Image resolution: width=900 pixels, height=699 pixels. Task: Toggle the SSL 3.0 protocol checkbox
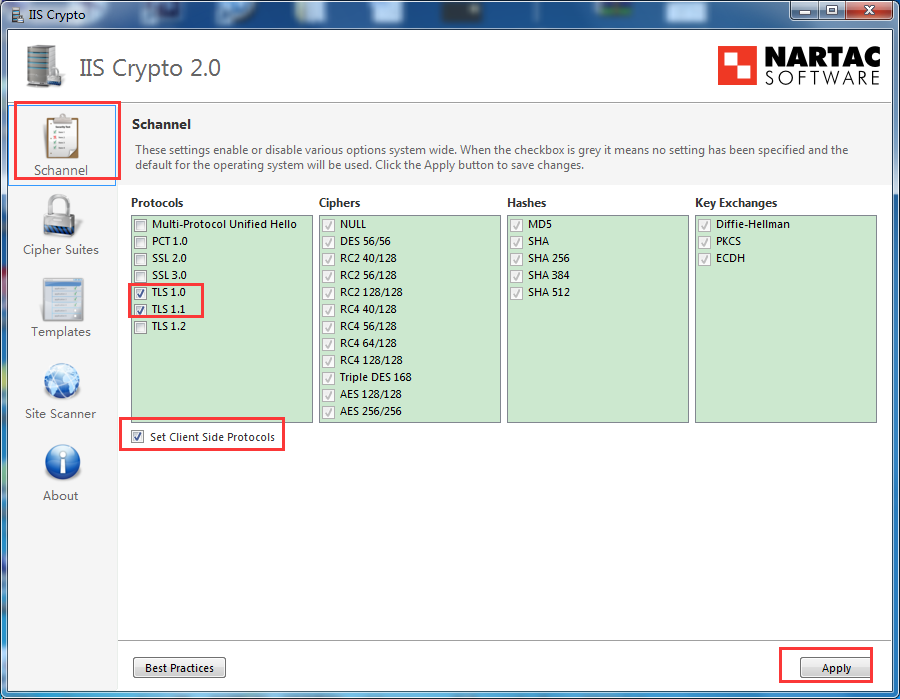(x=141, y=275)
